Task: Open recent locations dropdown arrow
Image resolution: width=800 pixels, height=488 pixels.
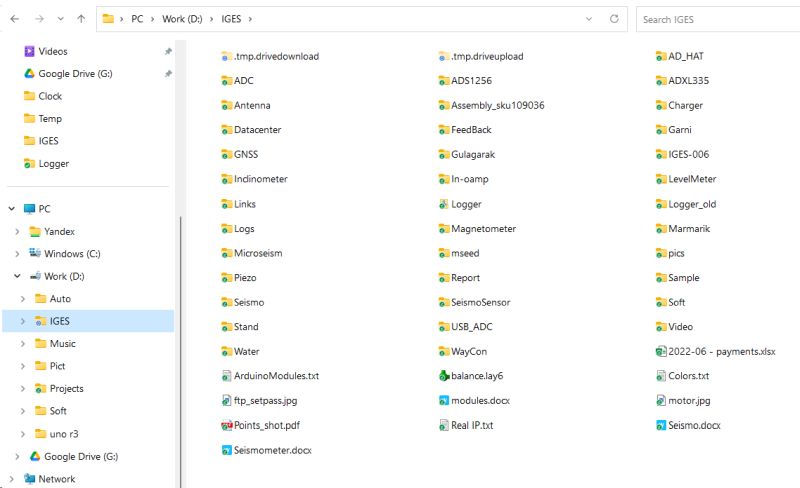Action: 60,19
